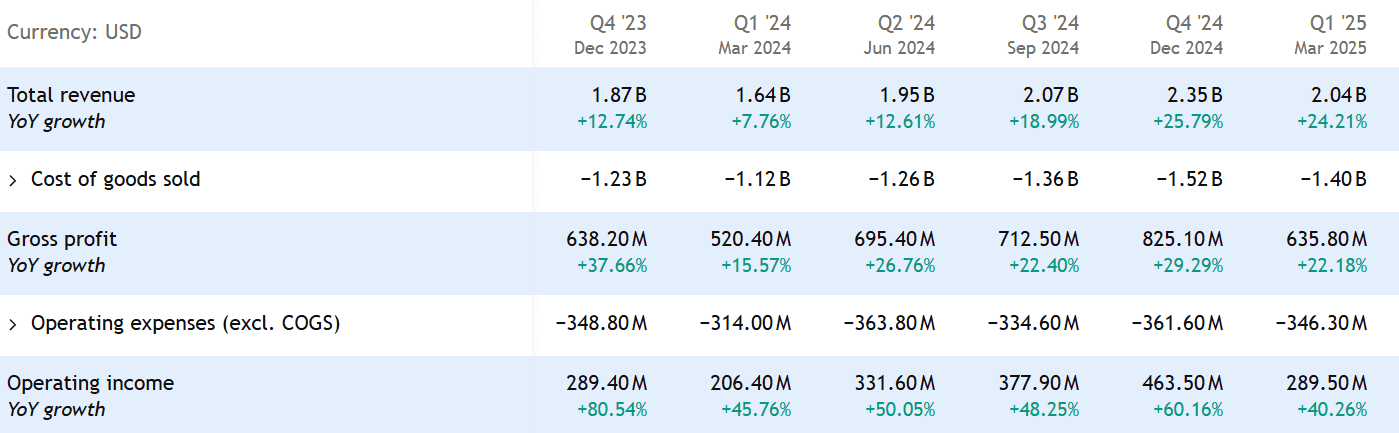Expand the Cost of goods sold row

tap(13, 180)
